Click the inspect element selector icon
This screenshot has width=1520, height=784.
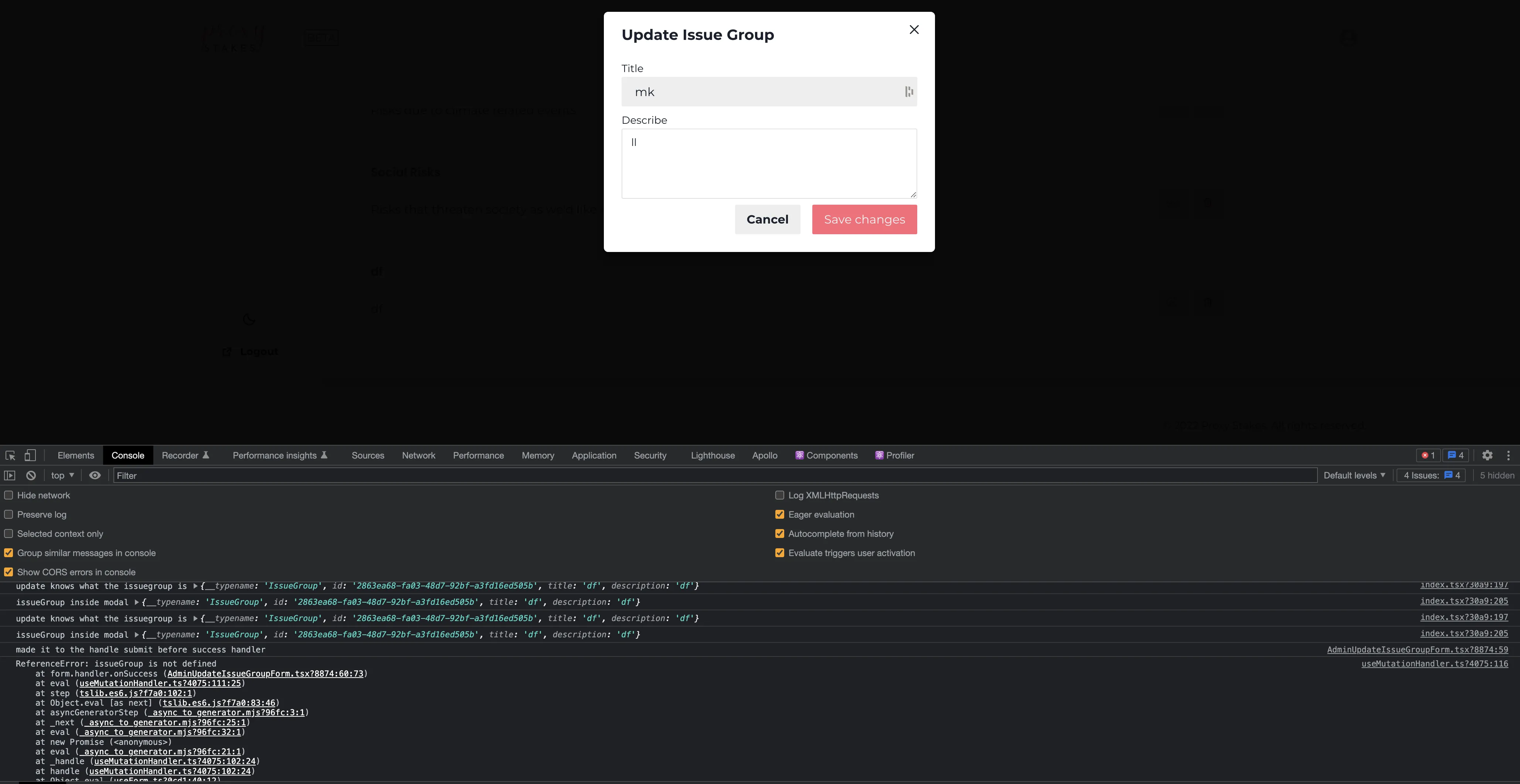[10, 456]
